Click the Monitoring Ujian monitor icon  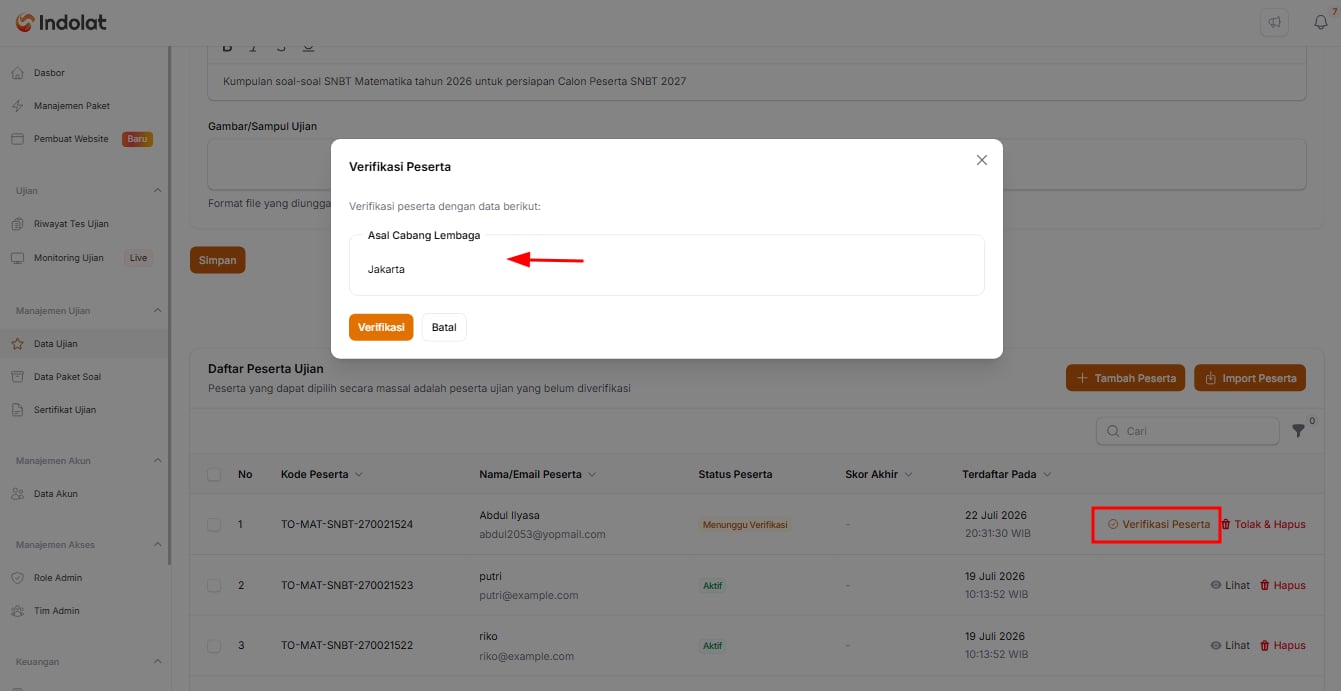click(x=17, y=258)
